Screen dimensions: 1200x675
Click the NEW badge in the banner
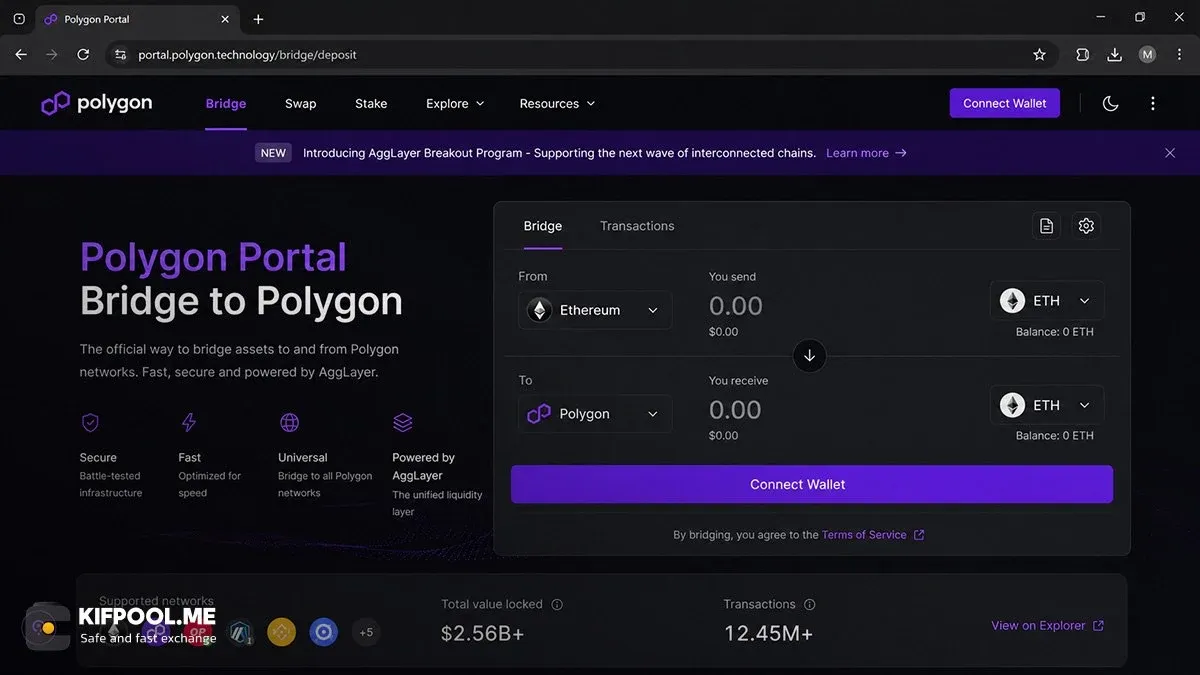click(273, 153)
